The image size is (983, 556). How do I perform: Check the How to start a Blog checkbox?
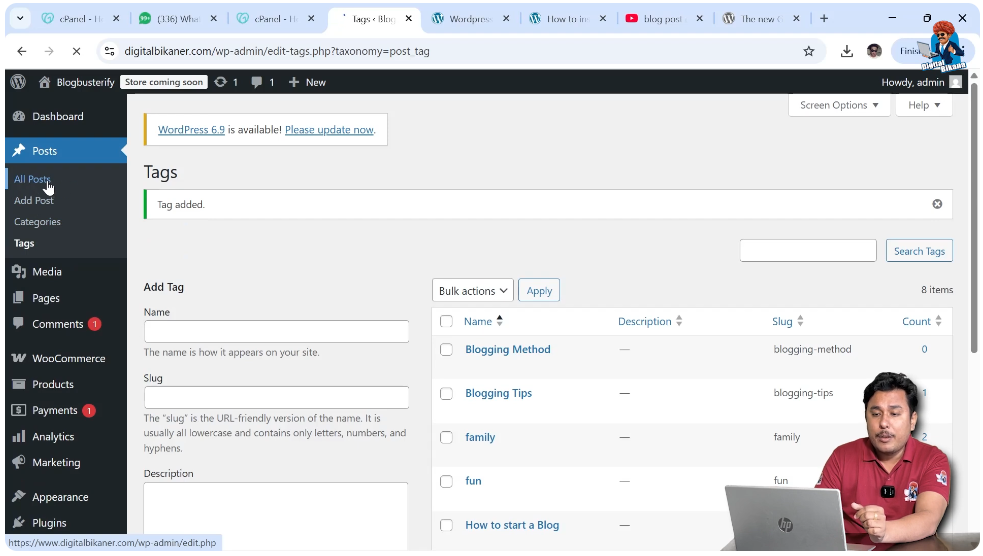446,525
